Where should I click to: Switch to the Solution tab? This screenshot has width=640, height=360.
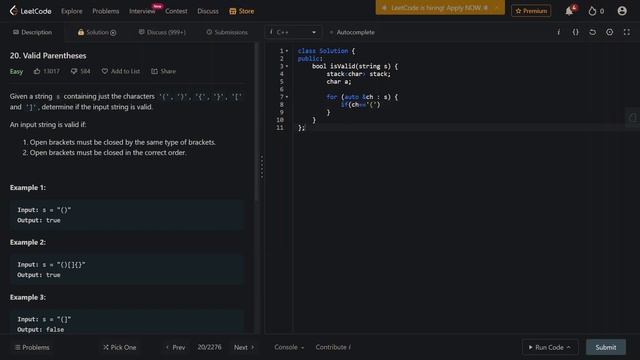[97, 32]
